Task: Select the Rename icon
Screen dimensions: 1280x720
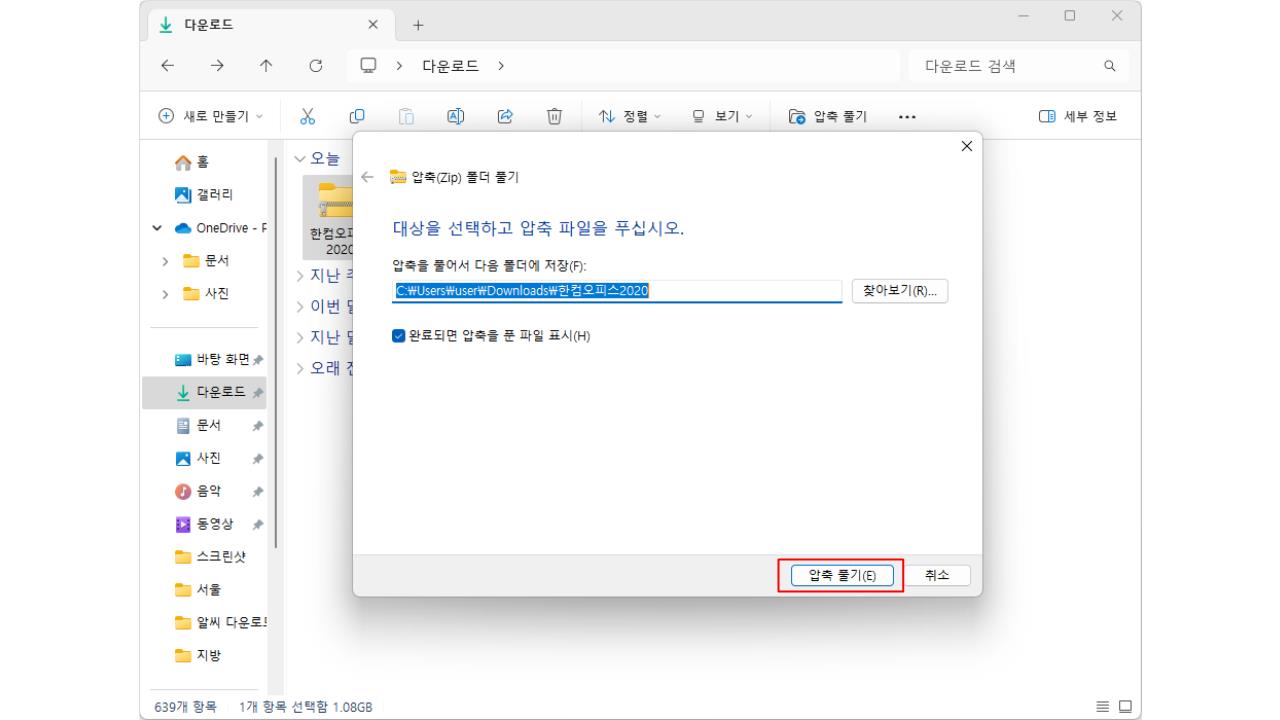Action: tap(455, 115)
